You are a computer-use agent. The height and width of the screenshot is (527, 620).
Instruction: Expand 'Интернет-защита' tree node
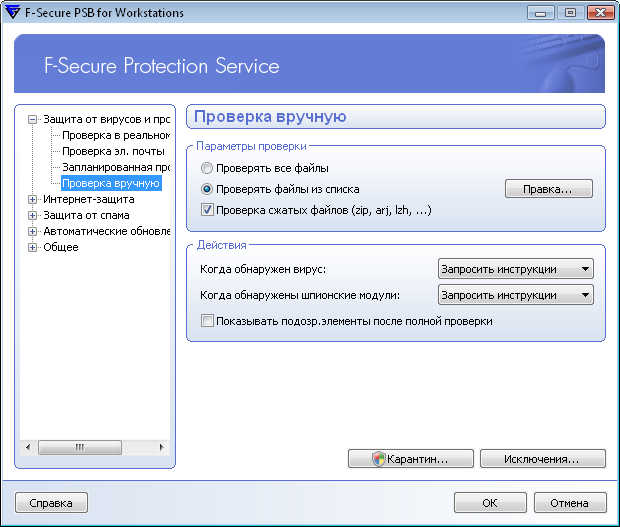pyautogui.click(x=32, y=200)
